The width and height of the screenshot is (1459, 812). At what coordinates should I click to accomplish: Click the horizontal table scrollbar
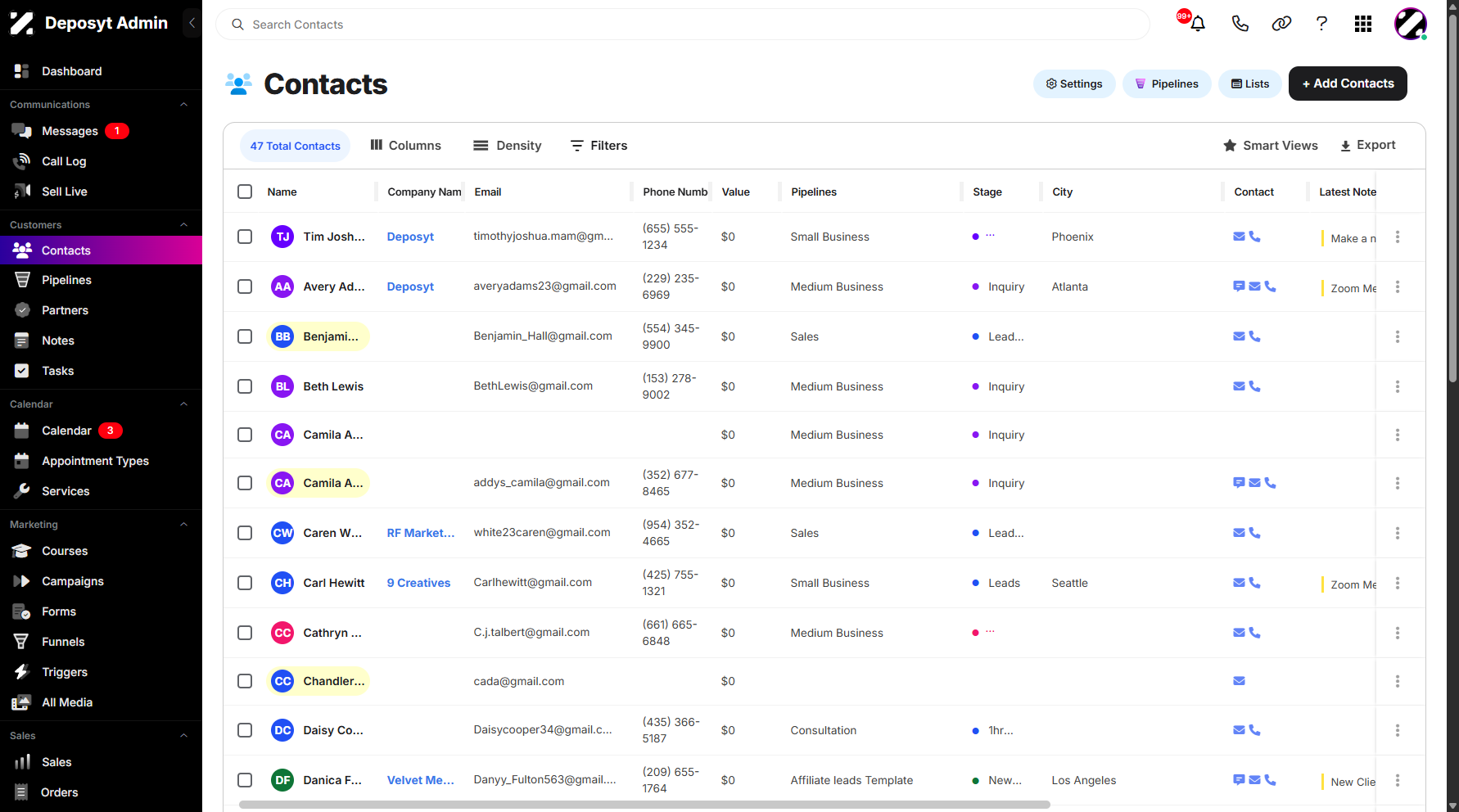coord(644,805)
